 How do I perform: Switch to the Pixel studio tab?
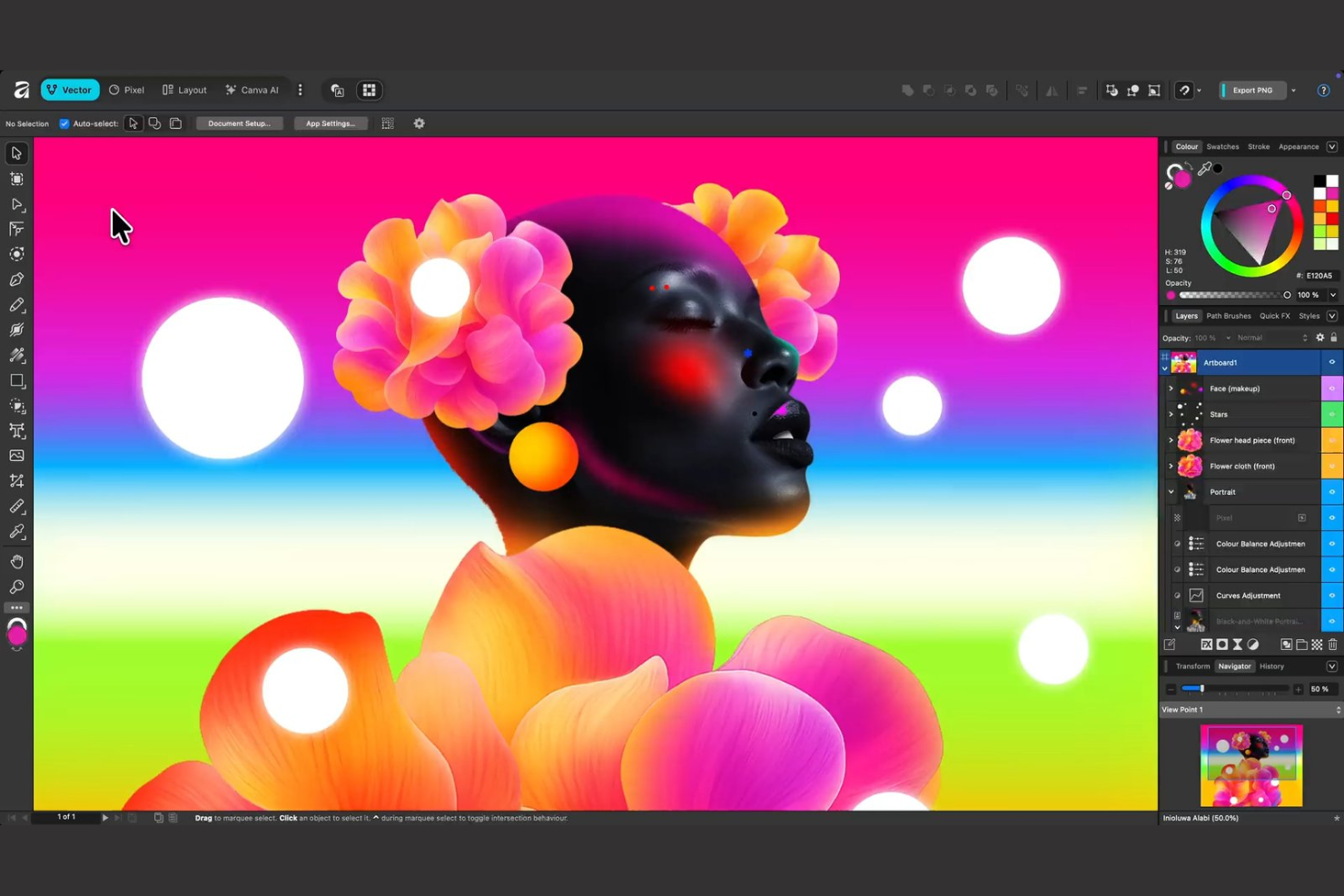pyautogui.click(x=126, y=90)
